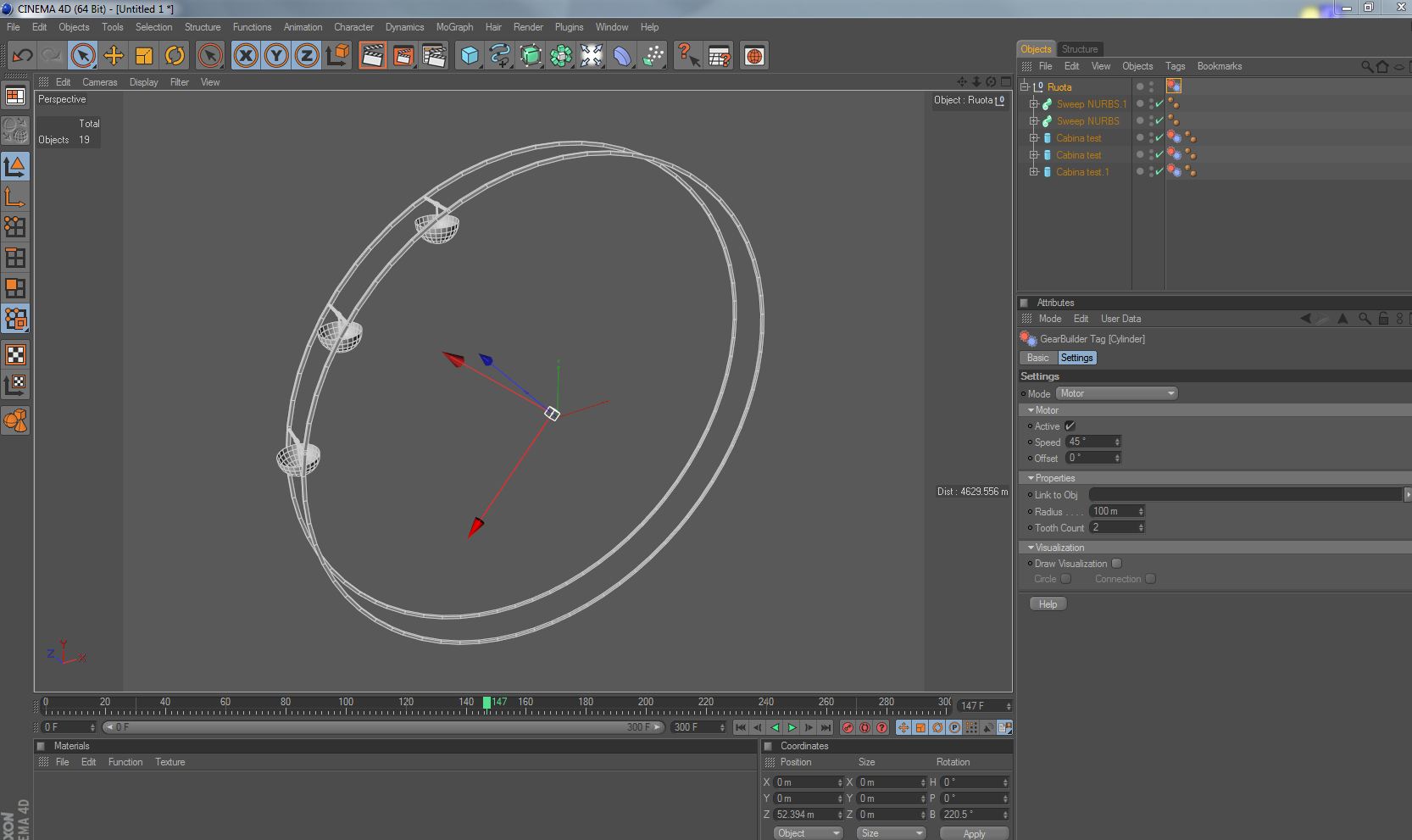Screen dimensions: 1412x840
Task: Click the Help button in Attributes
Action: [x=1048, y=604]
